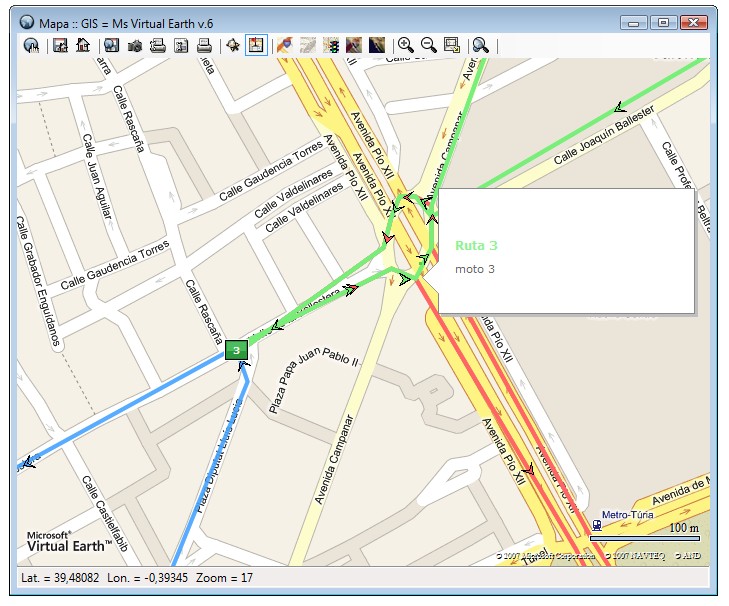Click the Metro-Túria station icon
729x606 pixels.
(597, 523)
